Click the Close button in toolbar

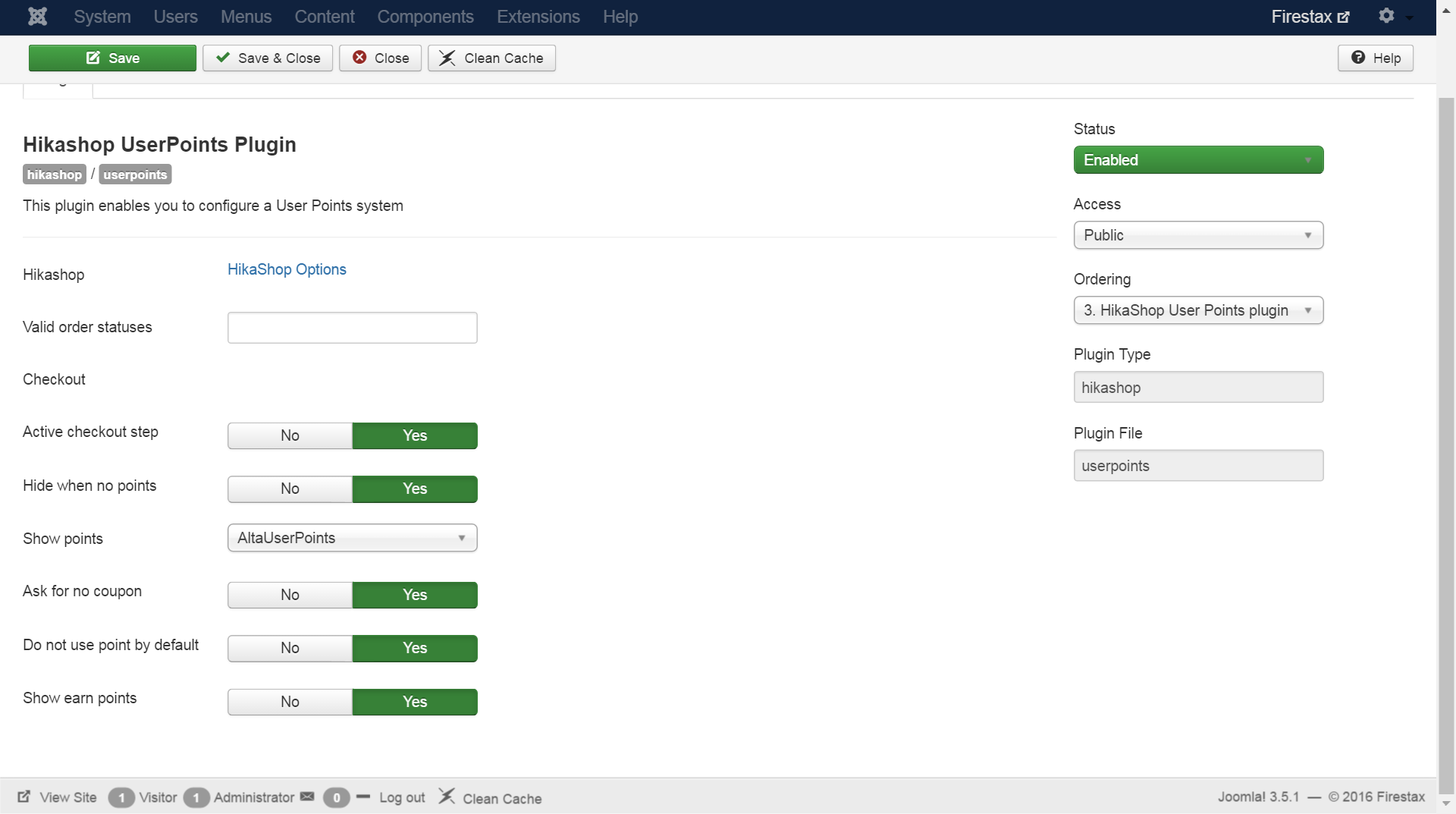click(x=380, y=58)
